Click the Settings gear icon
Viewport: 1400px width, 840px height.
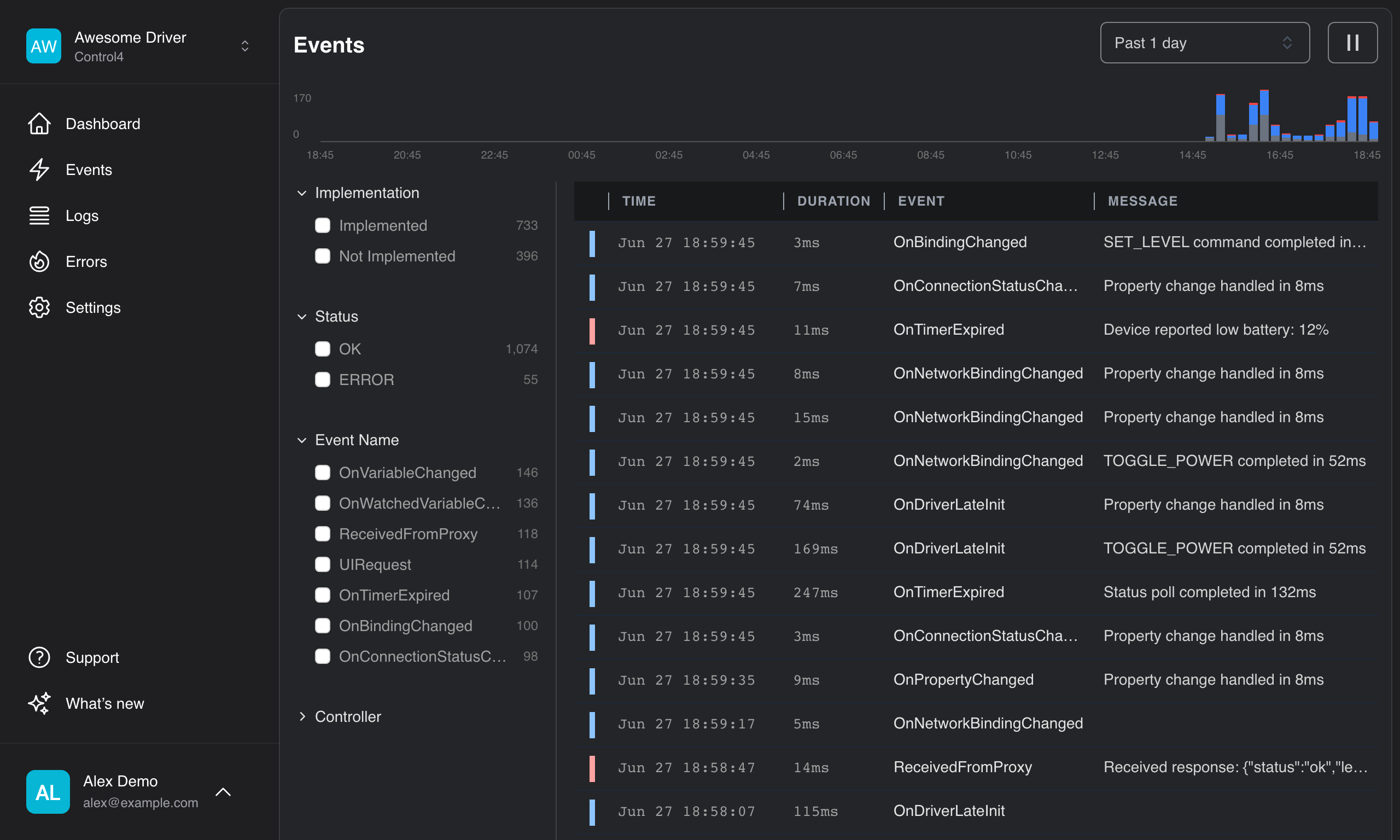click(39, 307)
